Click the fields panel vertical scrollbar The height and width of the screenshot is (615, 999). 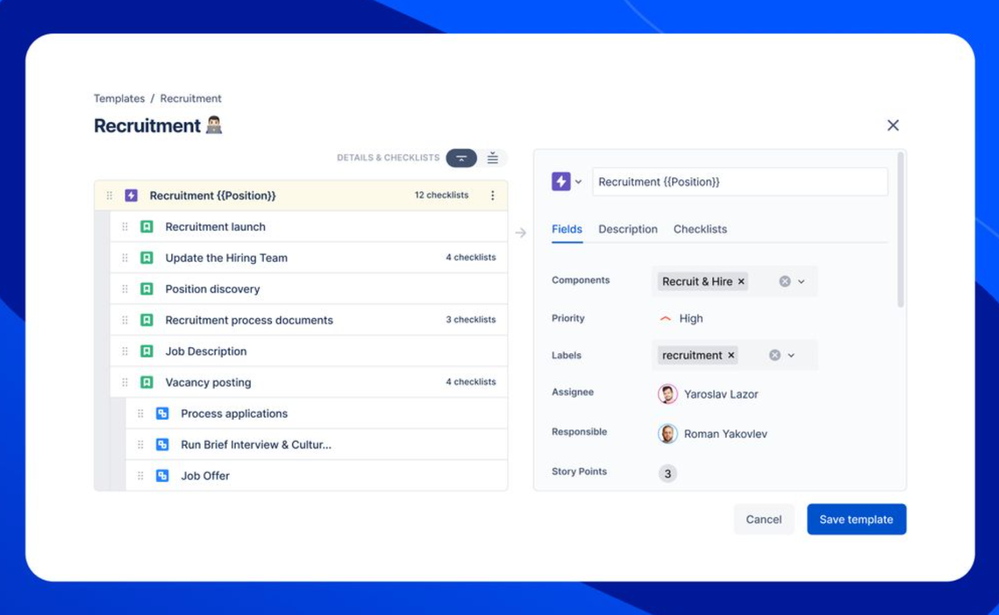tap(900, 229)
